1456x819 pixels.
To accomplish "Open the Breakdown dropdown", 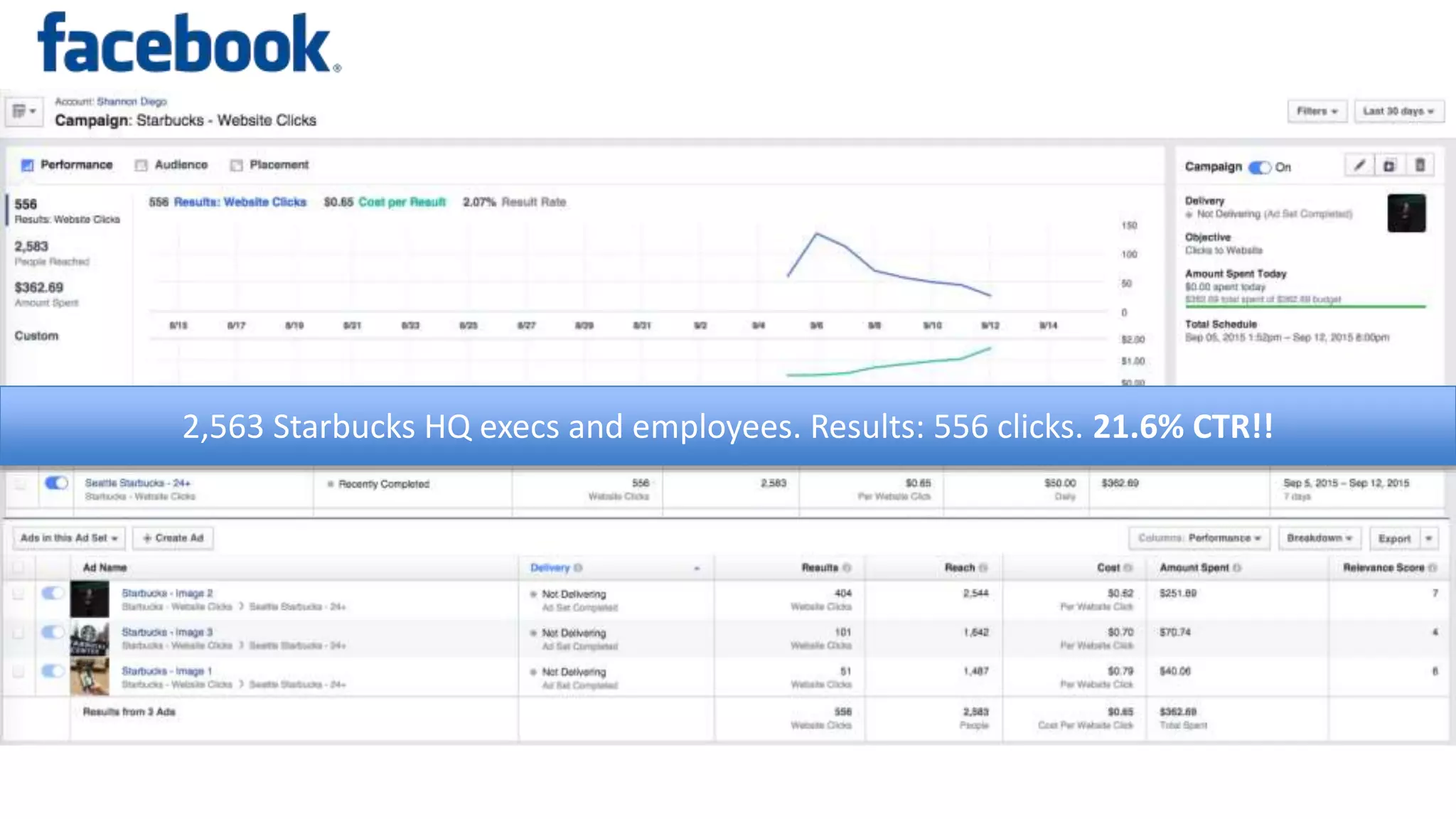I will point(1319,538).
